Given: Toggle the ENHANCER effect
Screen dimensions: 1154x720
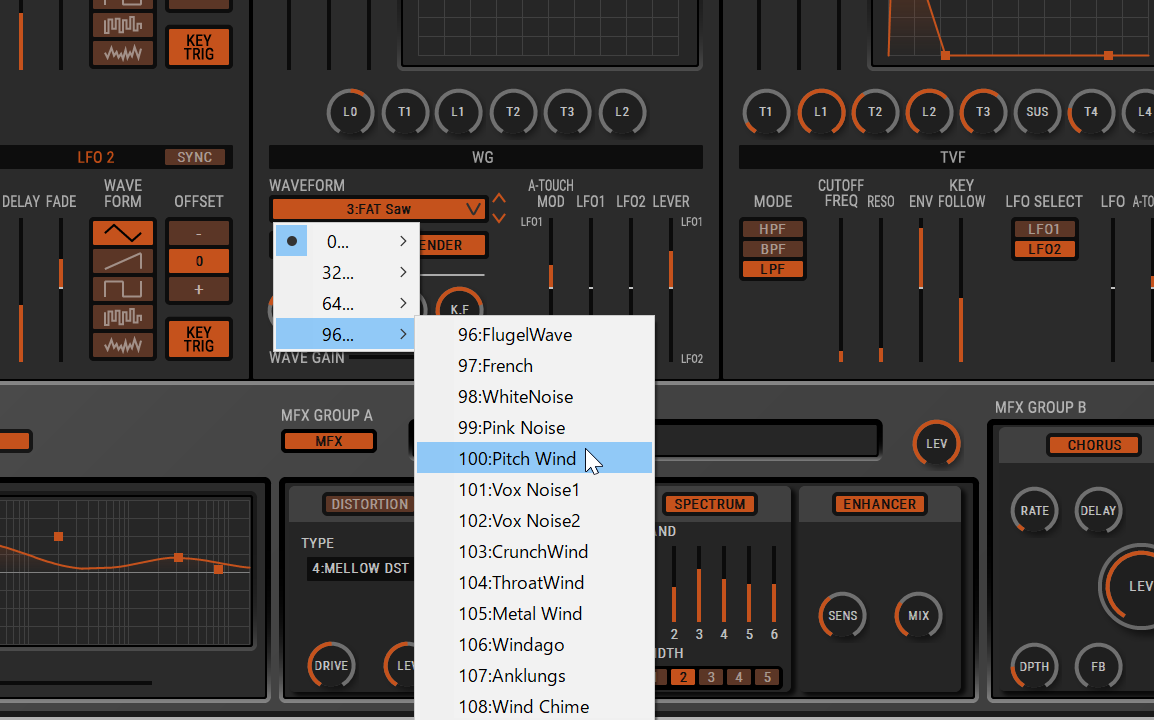Looking at the screenshot, I should (x=879, y=504).
